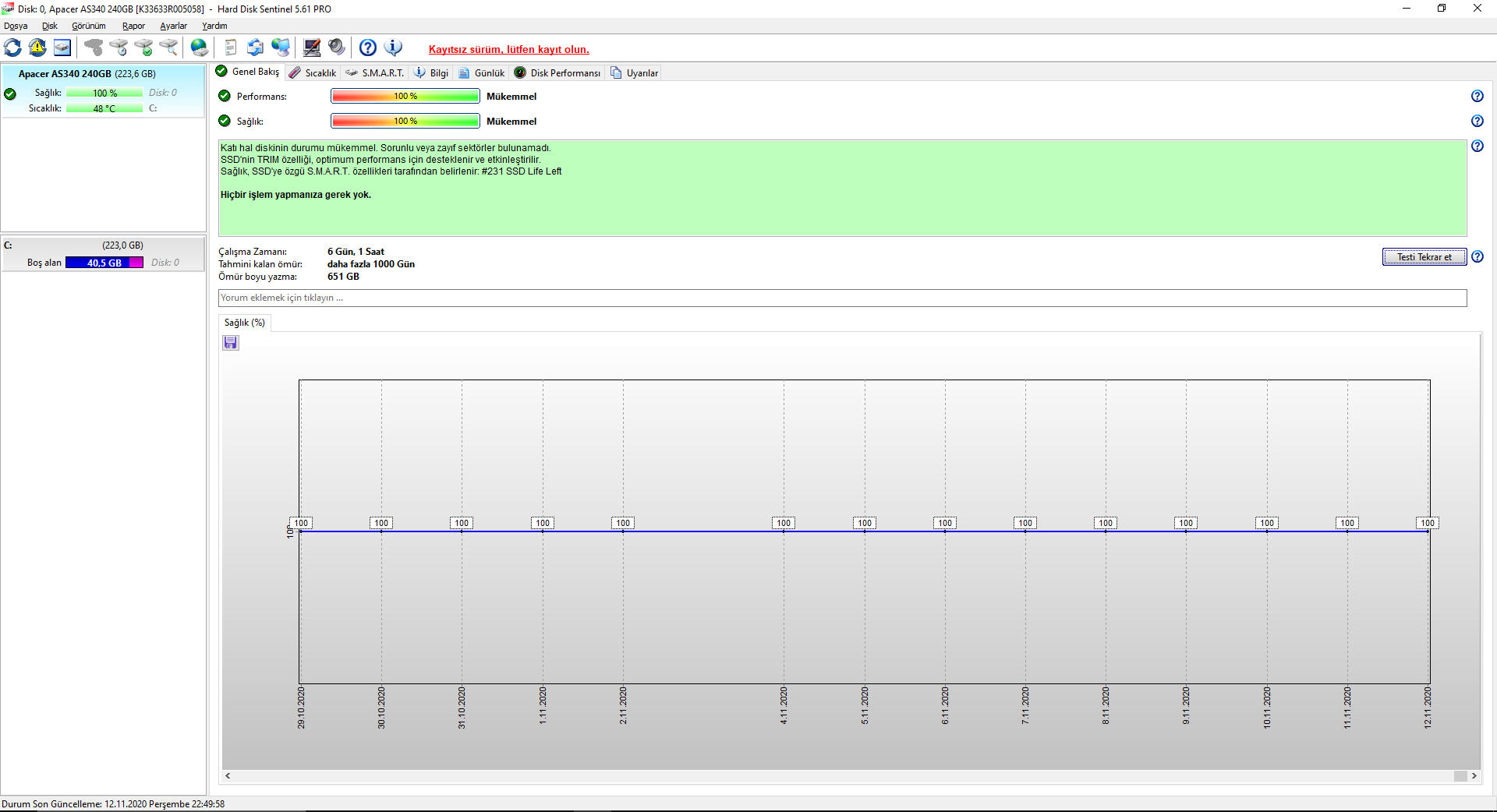Open the disk surface scan magnifier icon
Viewport: 1497px width, 812px height.
pyautogui.click(x=168, y=48)
